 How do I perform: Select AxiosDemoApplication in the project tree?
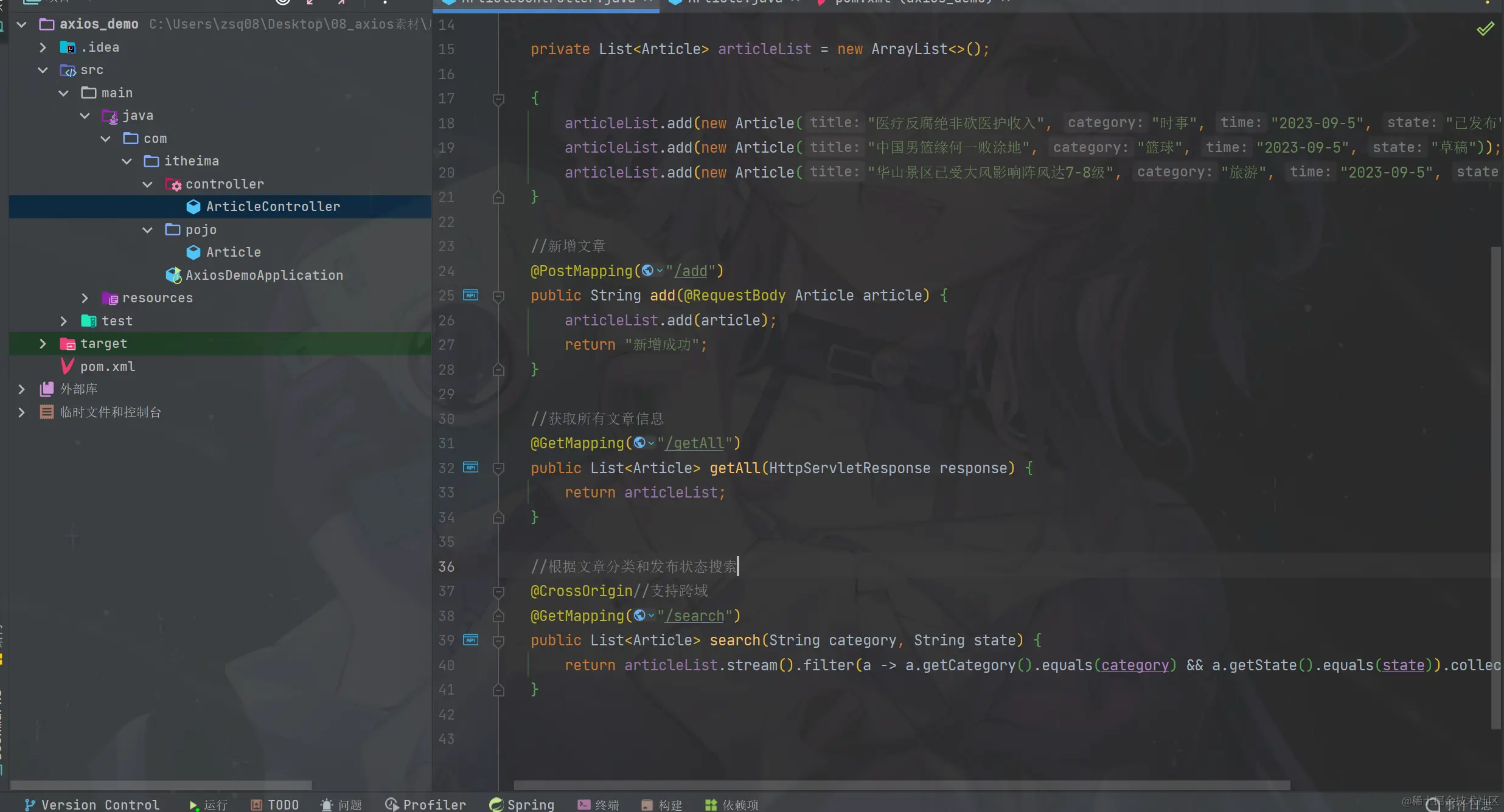click(x=263, y=276)
